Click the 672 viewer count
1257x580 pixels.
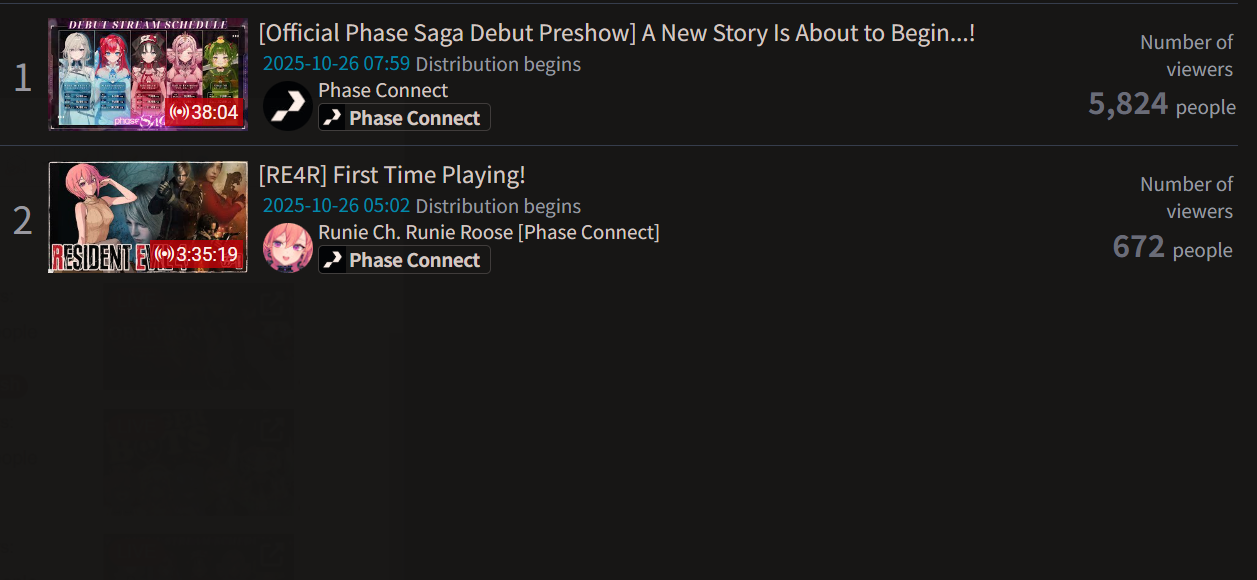pyautogui.click(x=1138, y=246)
